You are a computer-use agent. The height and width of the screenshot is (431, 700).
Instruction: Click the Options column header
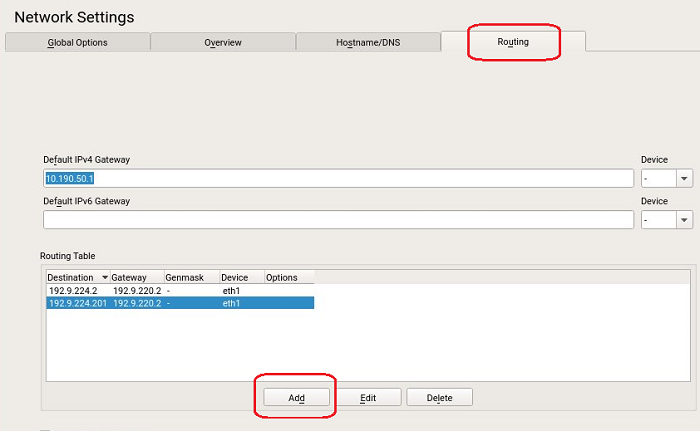tap(287, 277)
